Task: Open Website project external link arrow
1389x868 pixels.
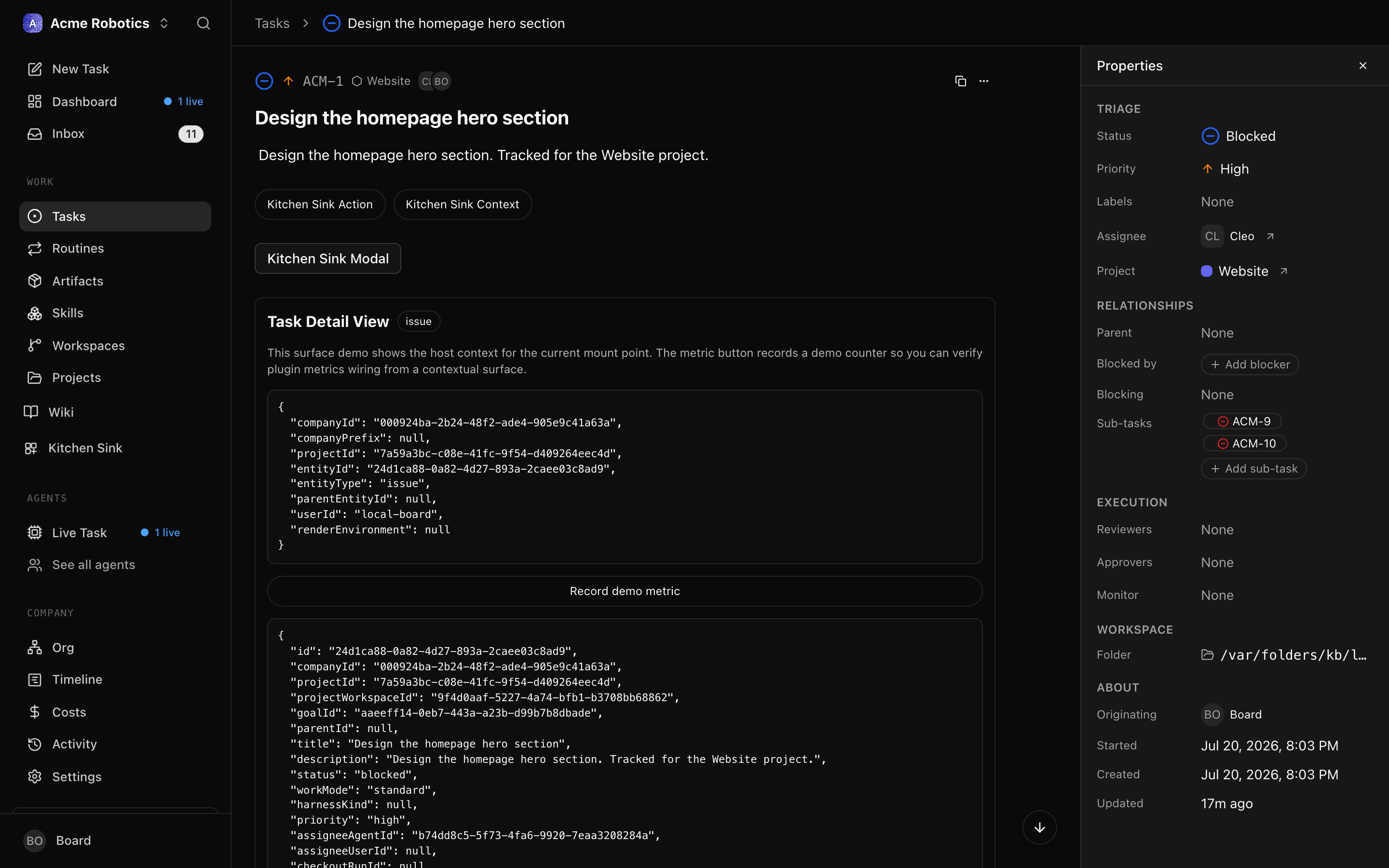Action: (x=1284, y=271)
